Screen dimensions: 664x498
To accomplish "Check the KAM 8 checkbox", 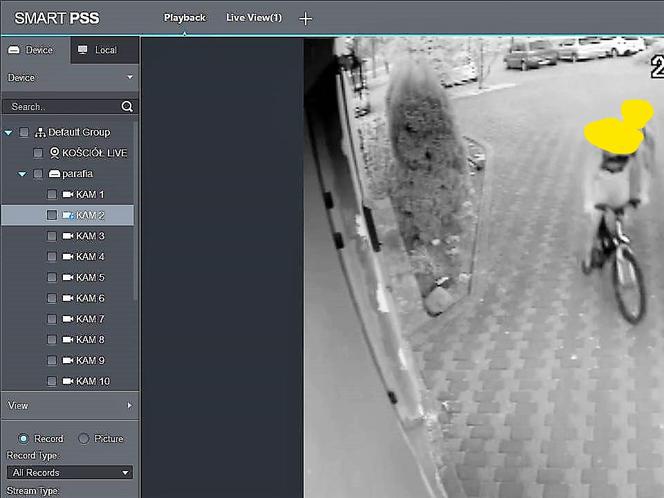I will click(52, 340).
